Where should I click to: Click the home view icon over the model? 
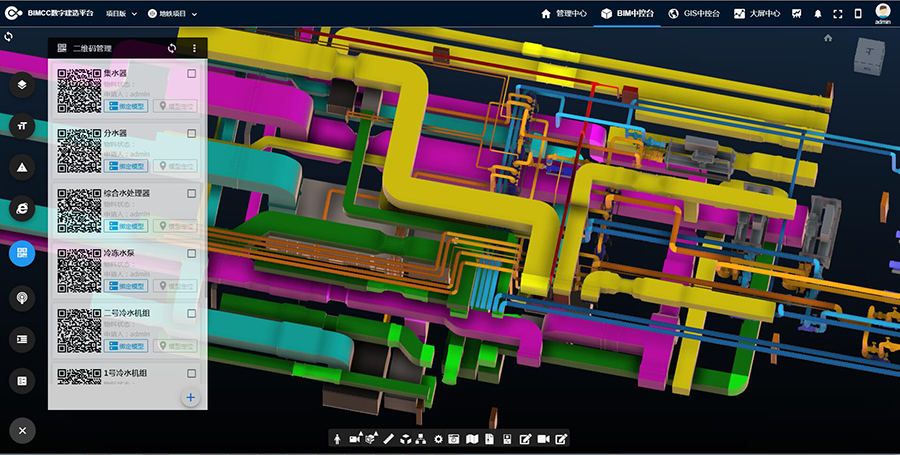(828, 38)
